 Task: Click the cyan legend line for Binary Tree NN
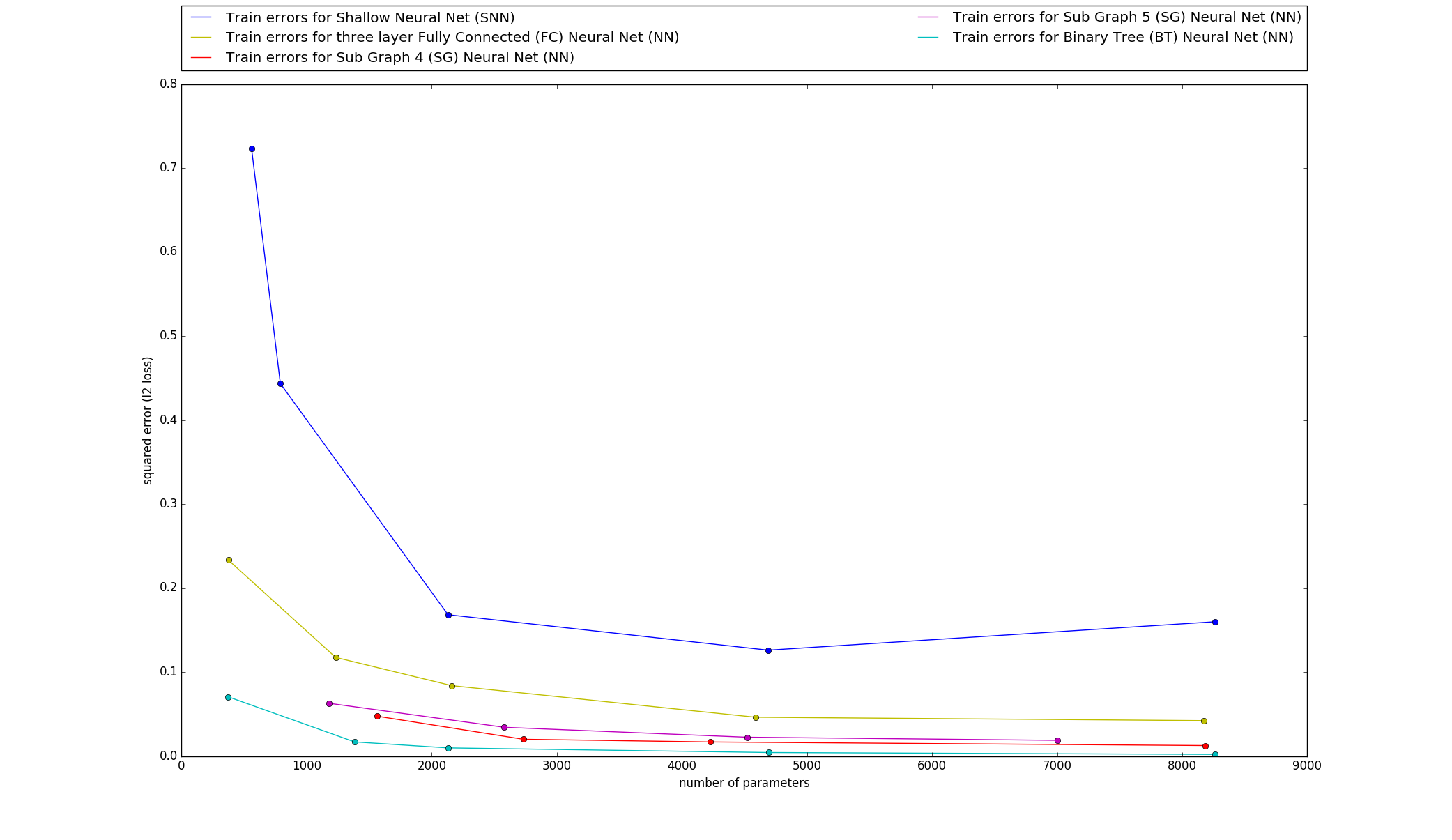coord(928,38)
